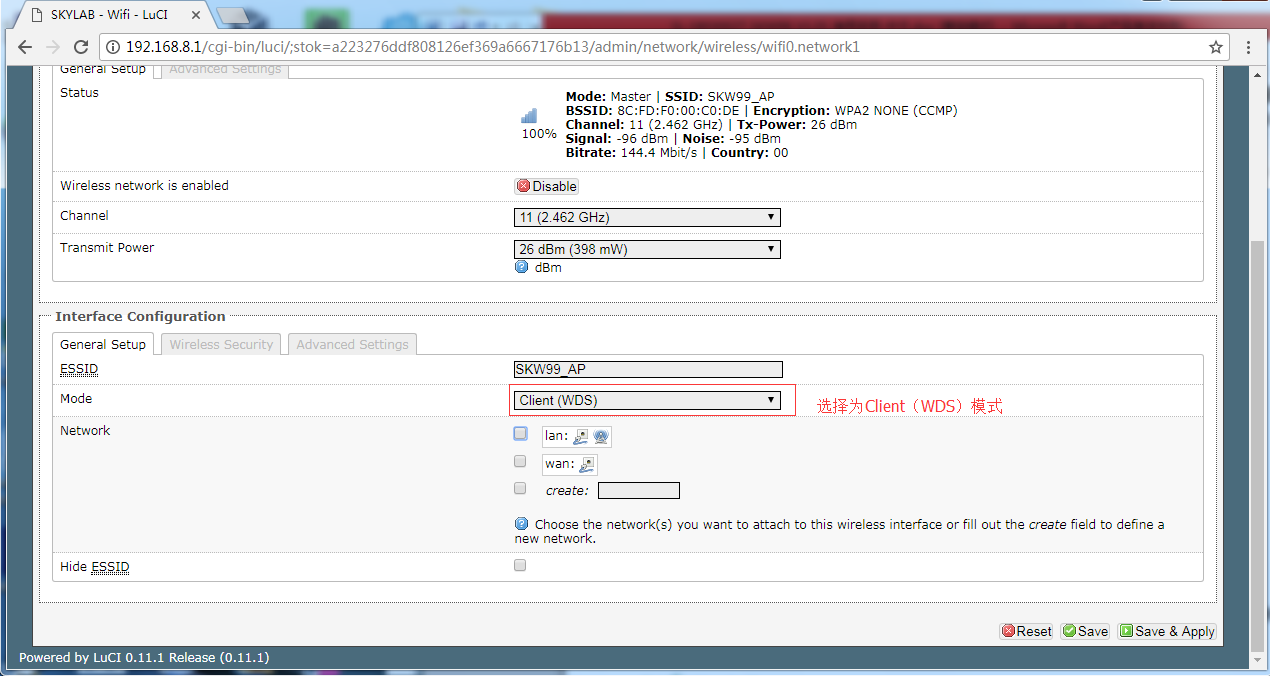Click the browser reload icon
1270x676 pixels.
pos(80,46)
